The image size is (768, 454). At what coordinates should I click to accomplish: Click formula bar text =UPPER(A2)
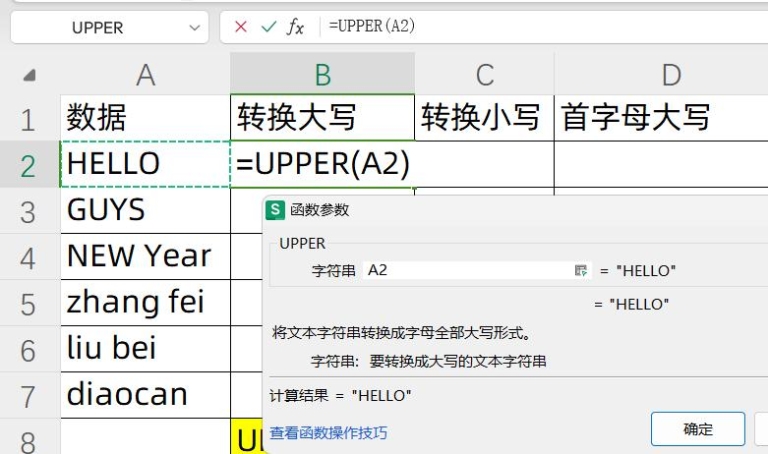click(372, 26)
